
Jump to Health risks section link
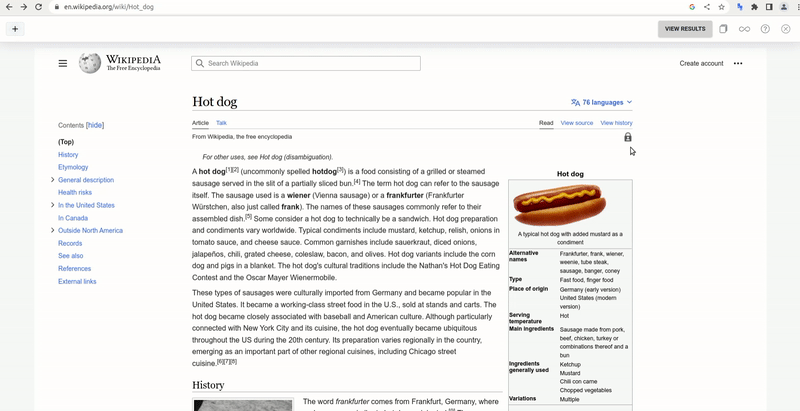(75, 192)
